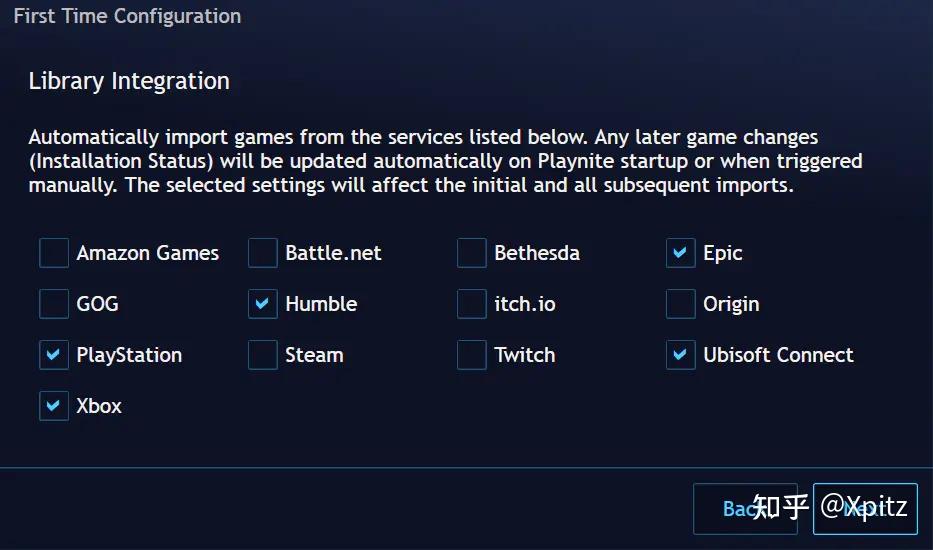Click the Battle.net label text

pos(333,253)
